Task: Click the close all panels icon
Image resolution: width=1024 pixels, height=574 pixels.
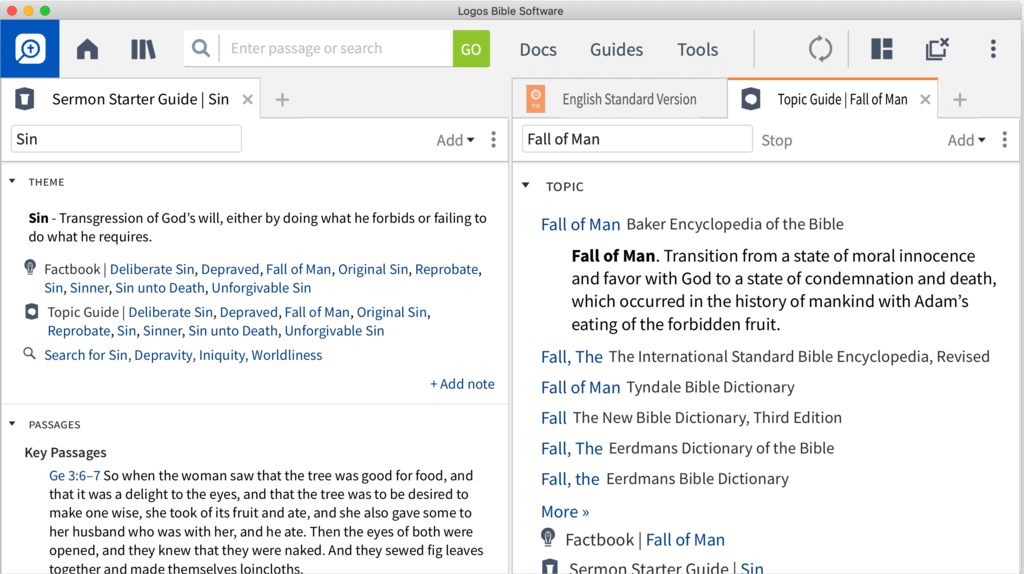Action: point(937,49)
